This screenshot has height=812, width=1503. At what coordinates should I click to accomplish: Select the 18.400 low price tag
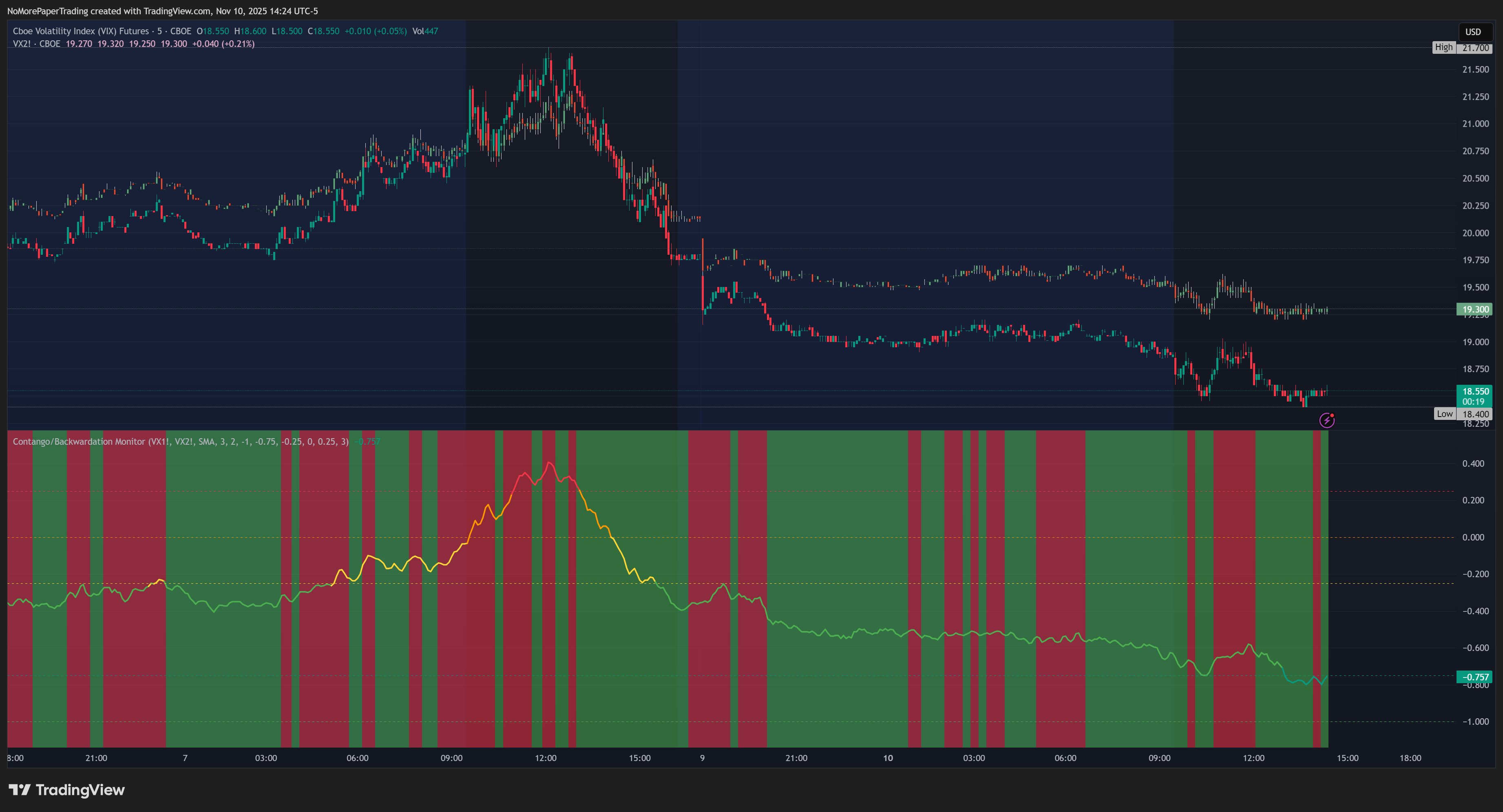(x=1475, y=414)
